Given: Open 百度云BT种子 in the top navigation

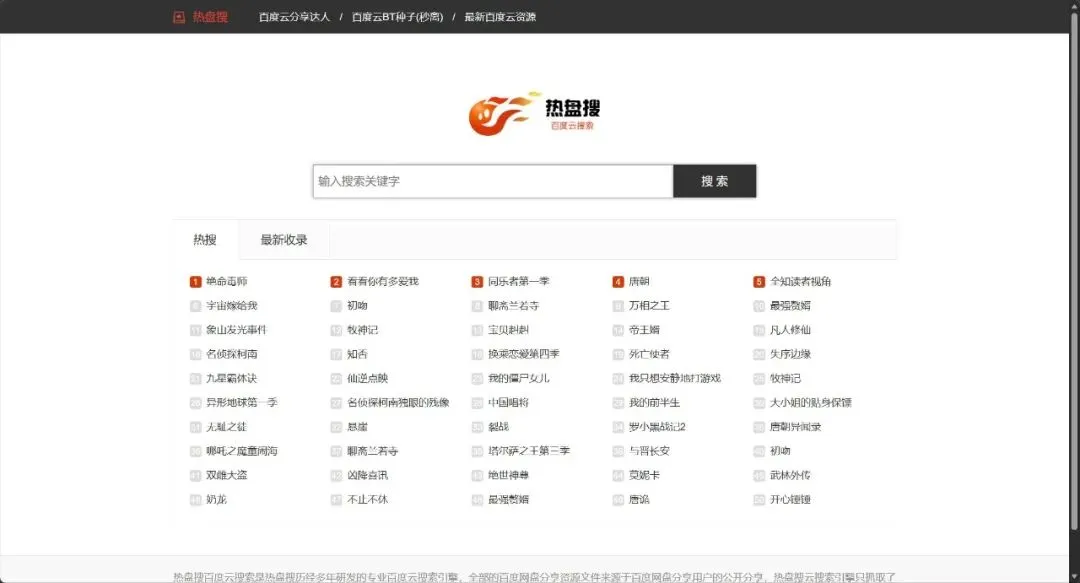Looking at the screenshot, I should (397, 17).
